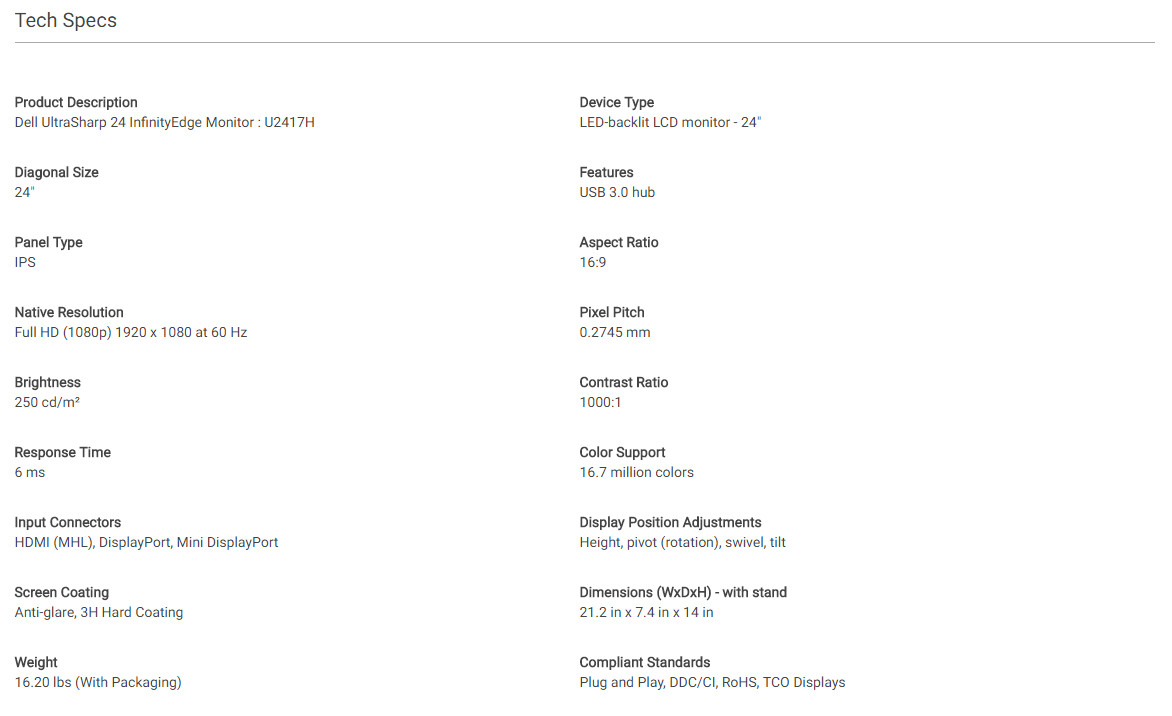Select the Device Type label

[x=617, y=102]
